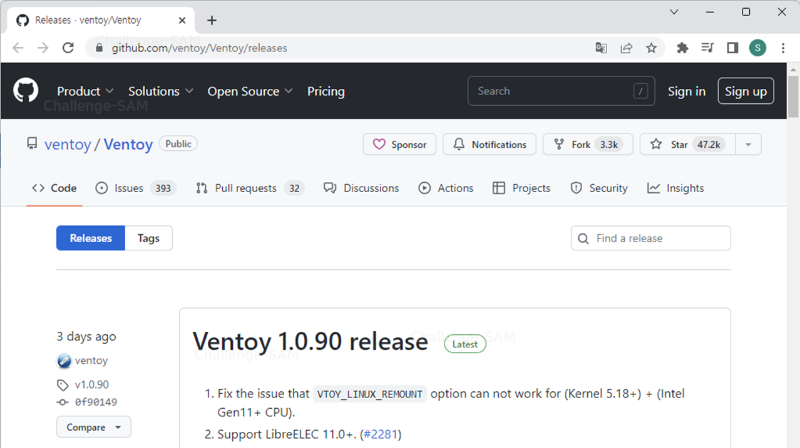
Task: Open Chrome profile avatar S
Action: tap(758, 48)
